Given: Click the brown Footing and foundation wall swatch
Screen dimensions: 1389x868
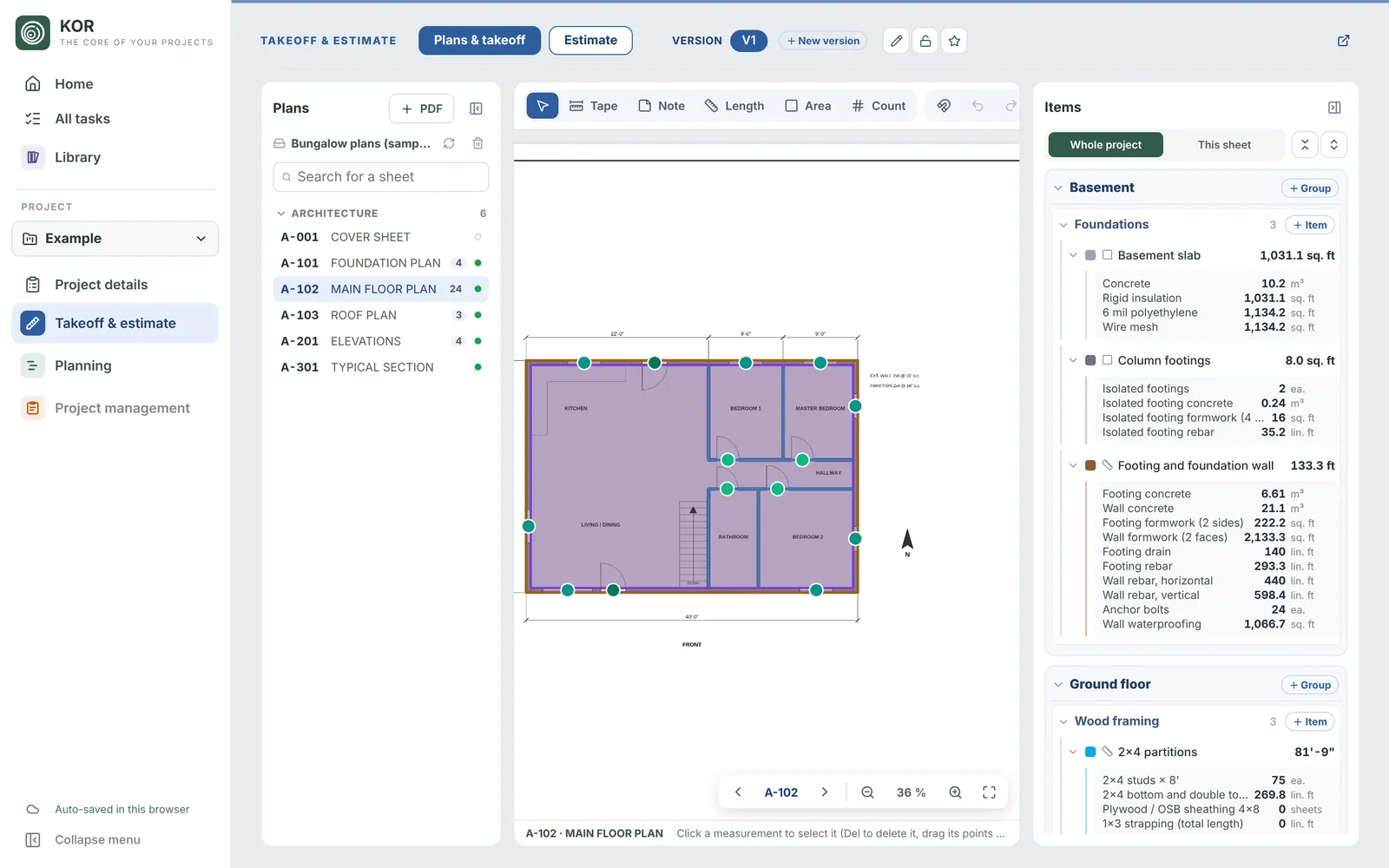Looking at the screenshot, I should (x=1090, y=466).
